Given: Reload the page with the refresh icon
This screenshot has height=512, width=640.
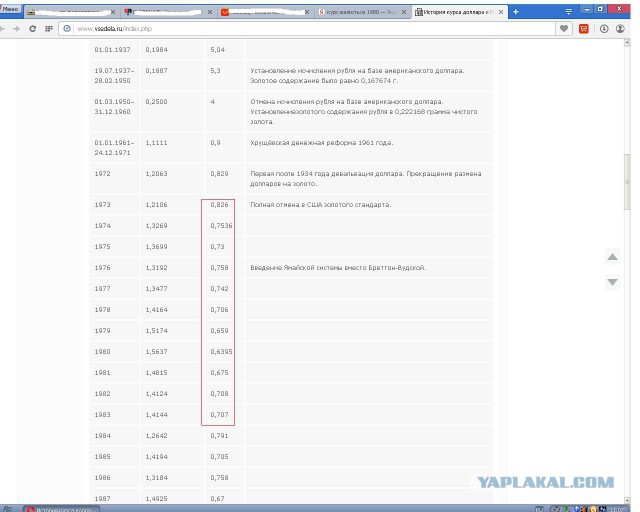Looking at the screenshot, I should pos(33,29).
